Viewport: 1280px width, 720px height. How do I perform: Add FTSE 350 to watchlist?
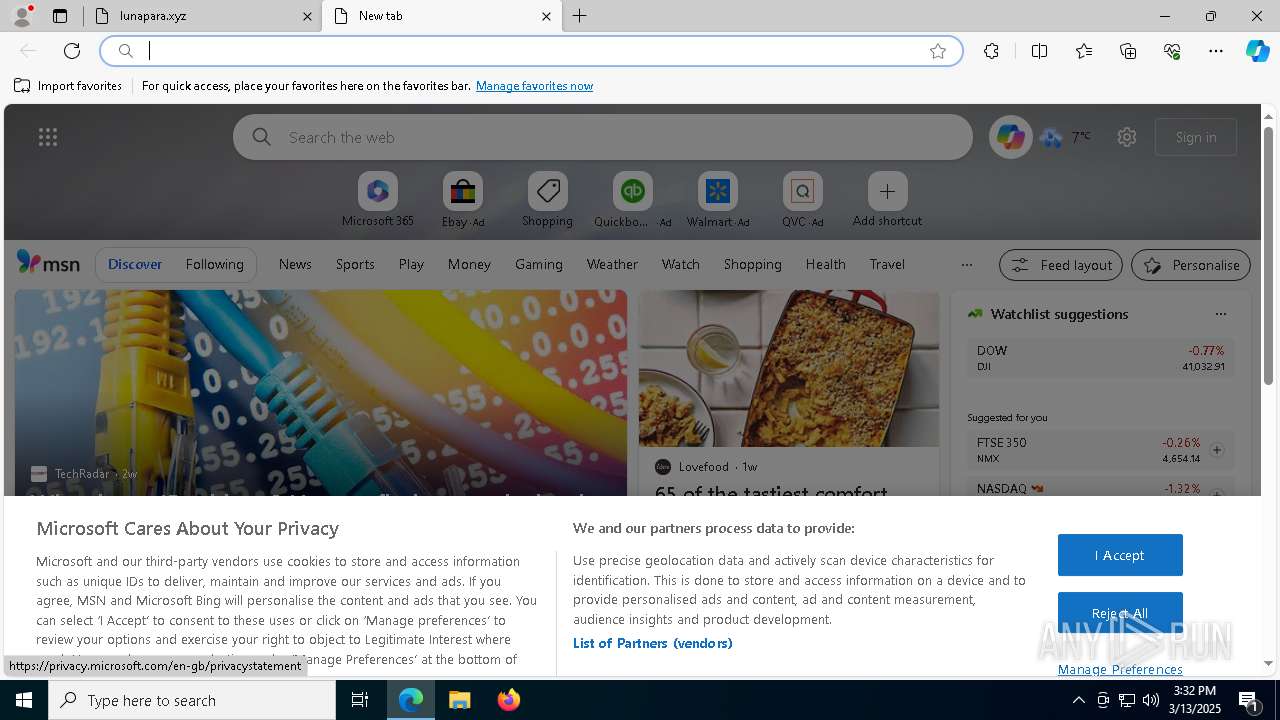[x=1216, y=450]
